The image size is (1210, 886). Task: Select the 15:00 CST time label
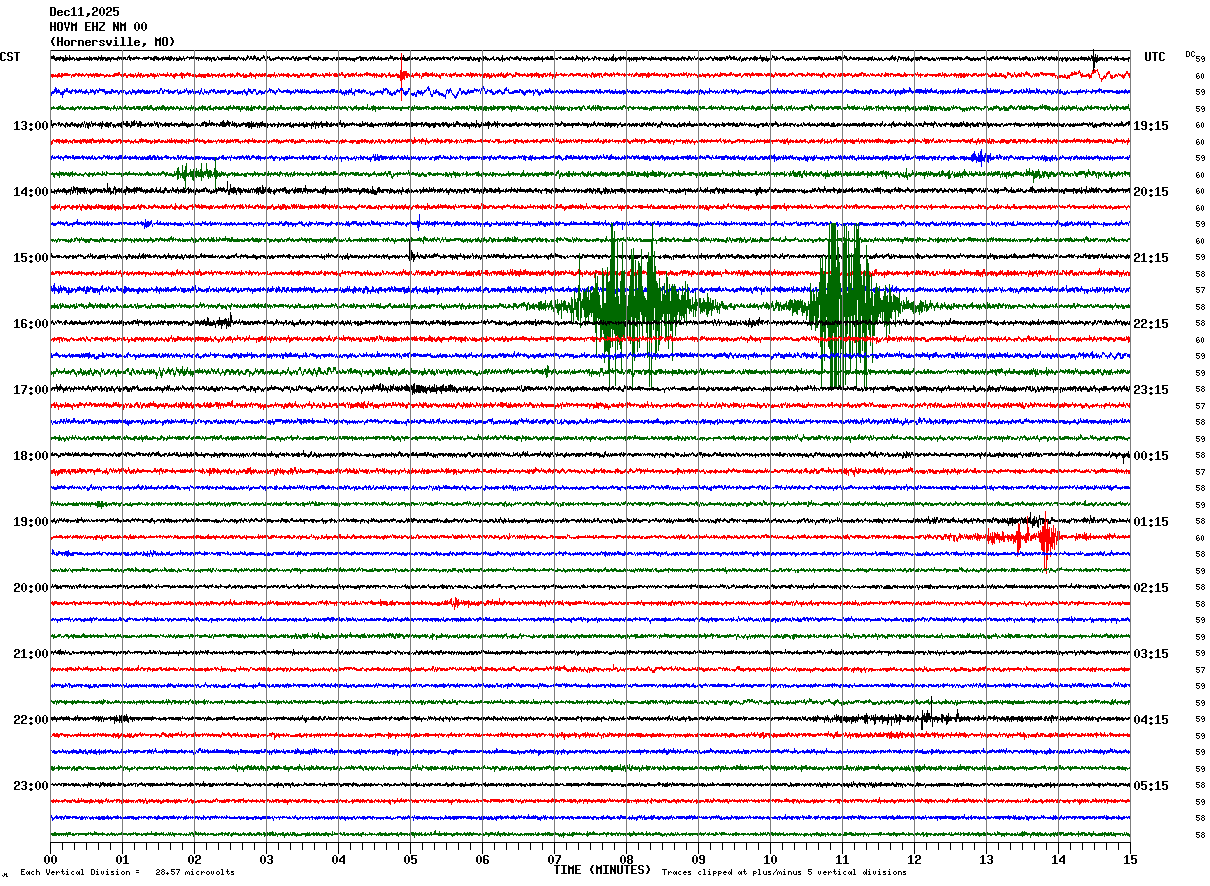point(30,258)
